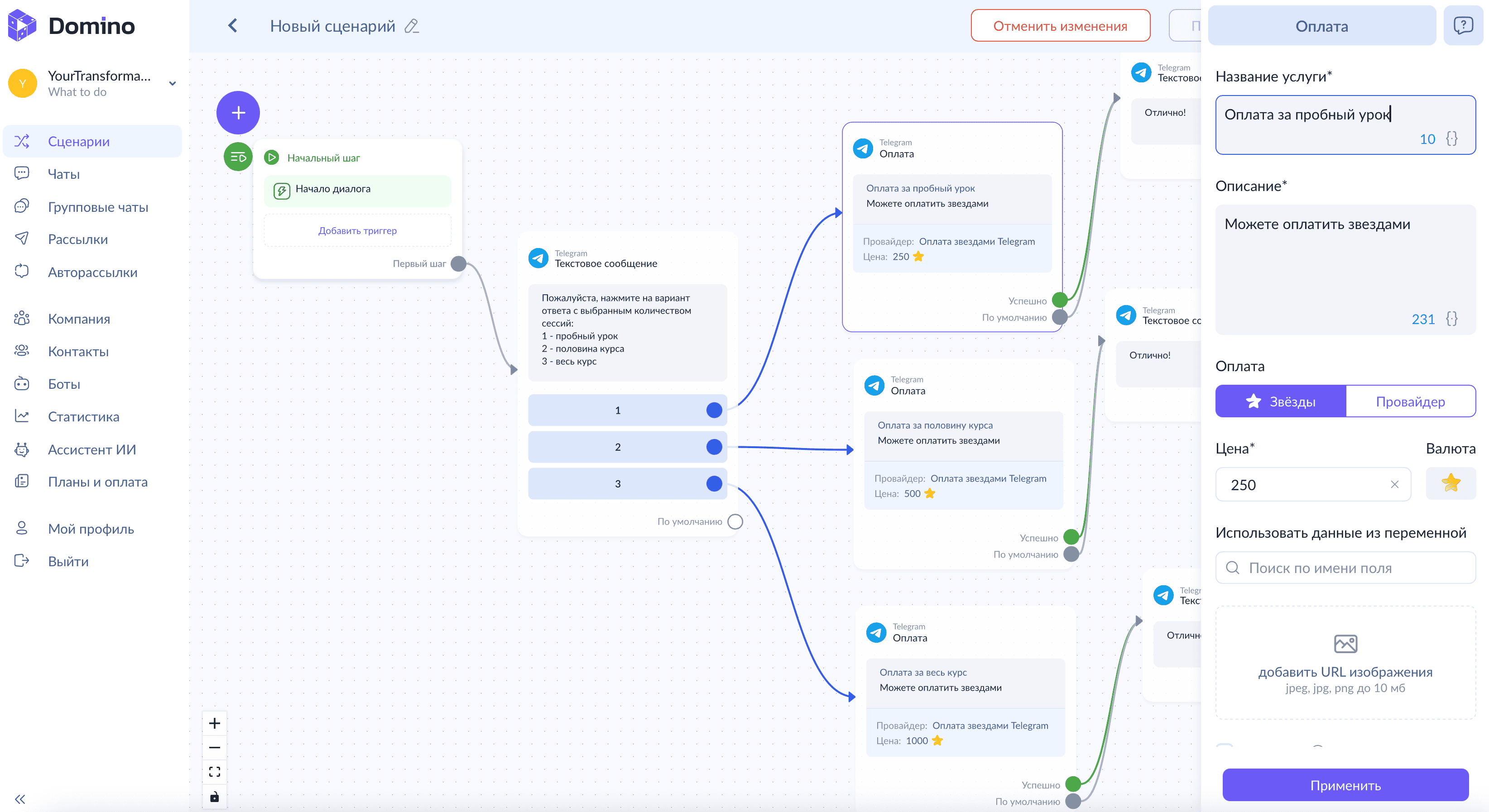Click the green start-step list icon
Image resolution: width=1489 pixels, height=812 pixels.
[x=238, y=157]
